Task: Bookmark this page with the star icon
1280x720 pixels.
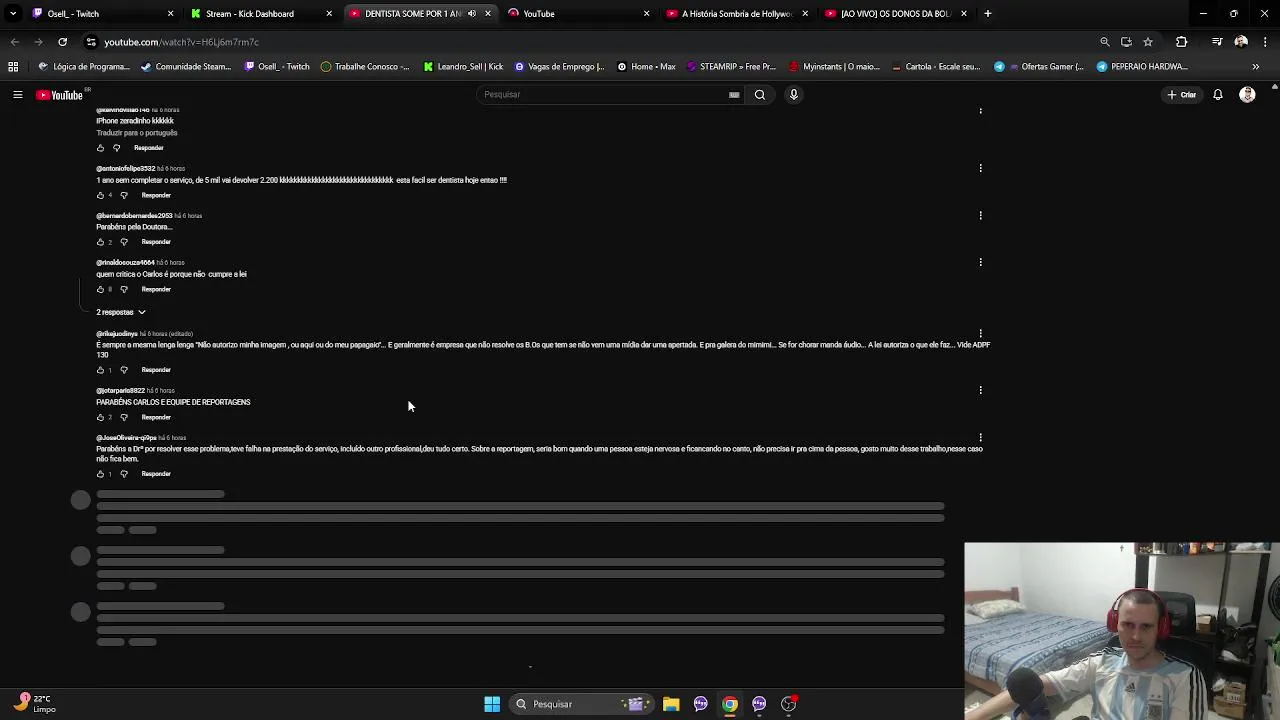Action: point(1148,42)
